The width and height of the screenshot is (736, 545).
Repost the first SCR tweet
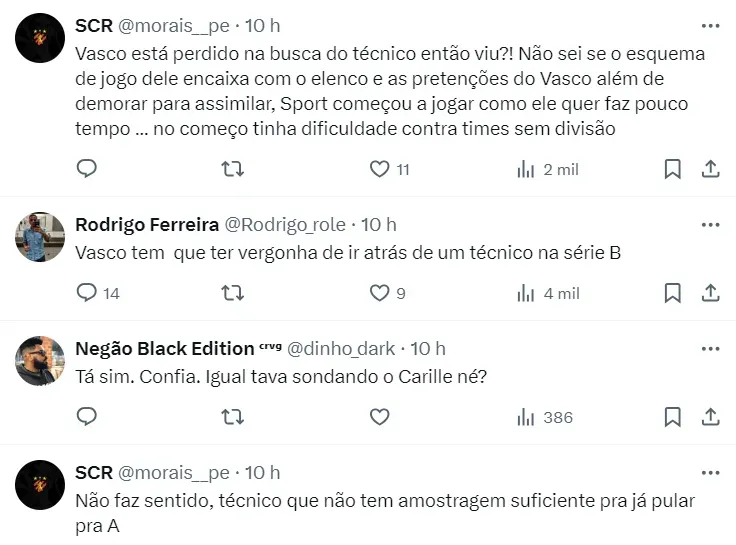click(232, 169)
